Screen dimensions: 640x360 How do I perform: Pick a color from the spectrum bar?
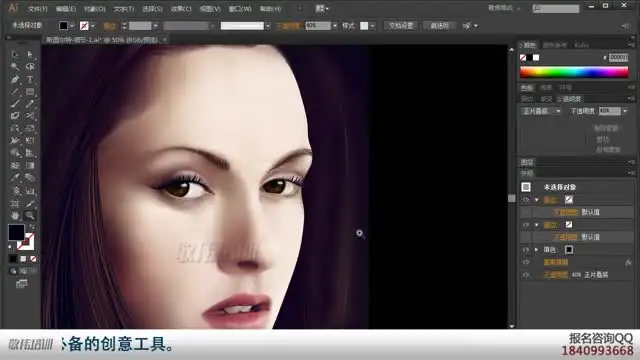(x=574, y=72)
